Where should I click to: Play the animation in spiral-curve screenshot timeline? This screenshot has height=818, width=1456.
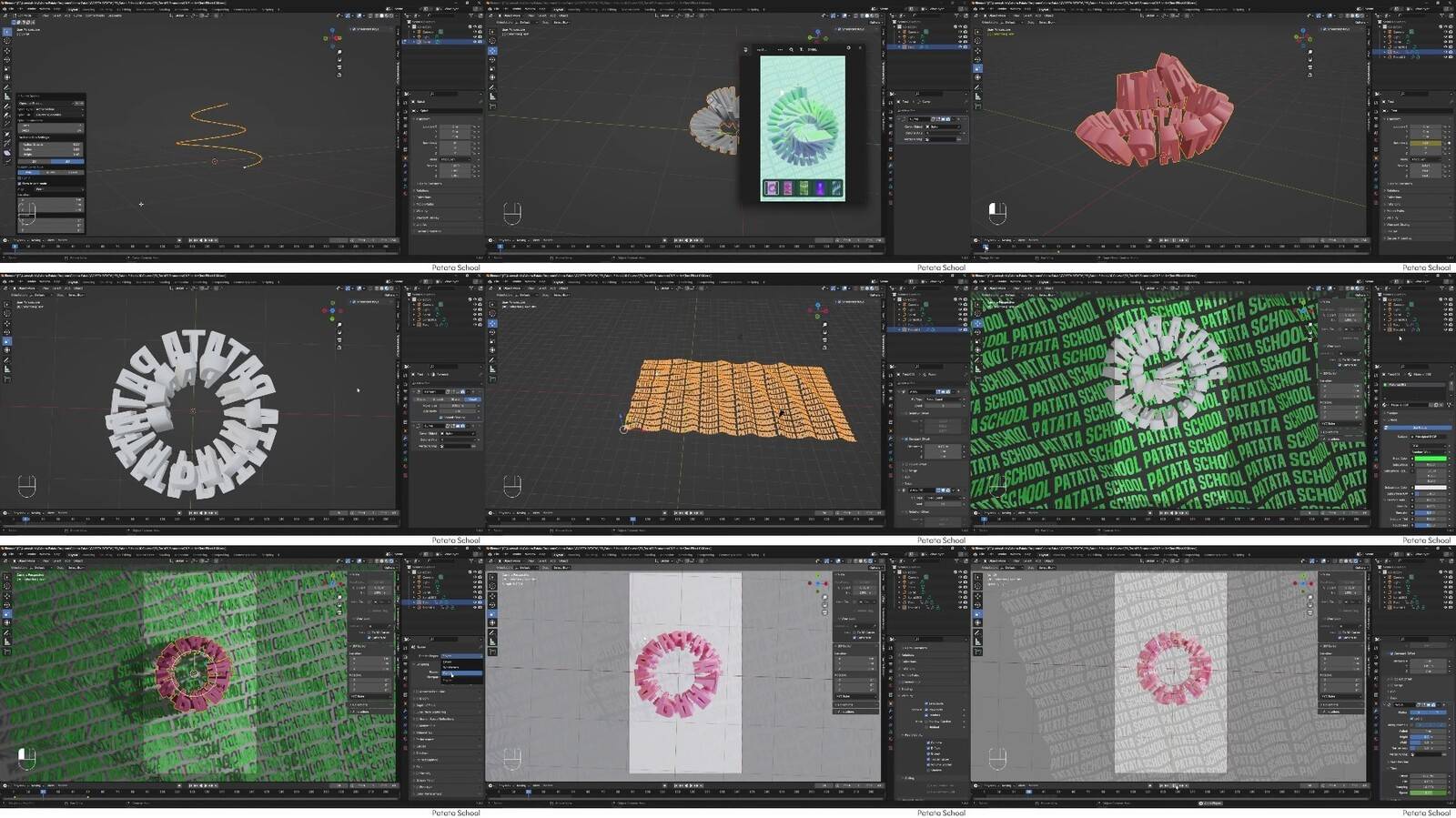[206, 240]
